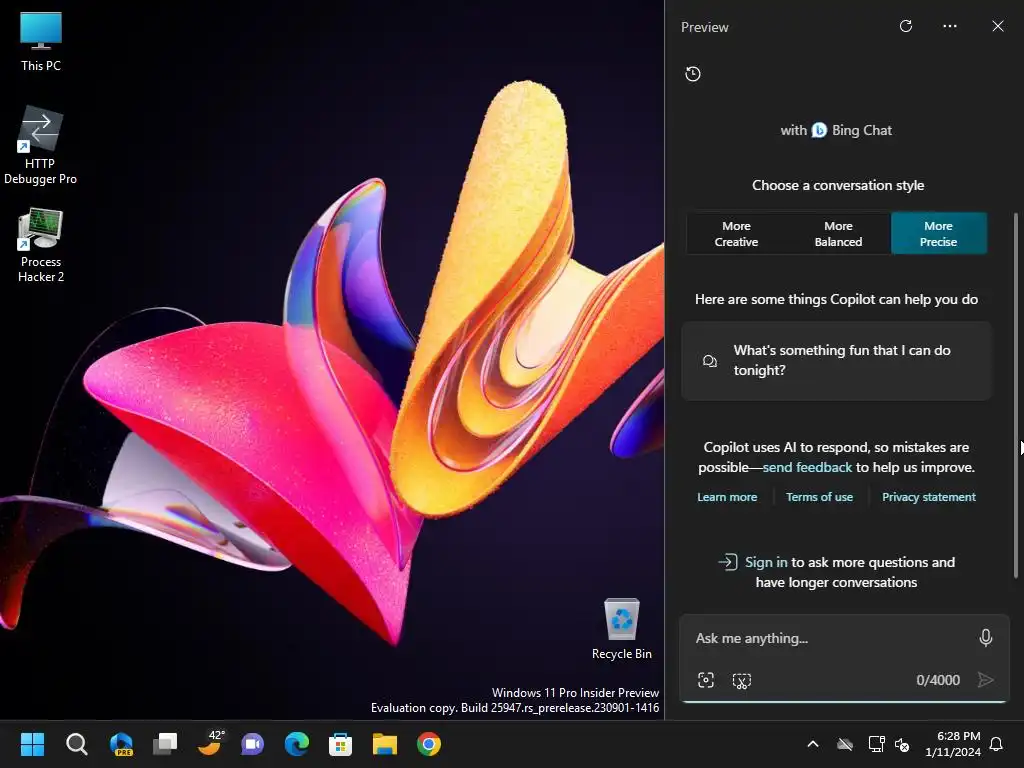Screen dimensions: 1024x768
Task: Toggle Copilot from the taskbar PRE icon
Action: tap(121, 744)
